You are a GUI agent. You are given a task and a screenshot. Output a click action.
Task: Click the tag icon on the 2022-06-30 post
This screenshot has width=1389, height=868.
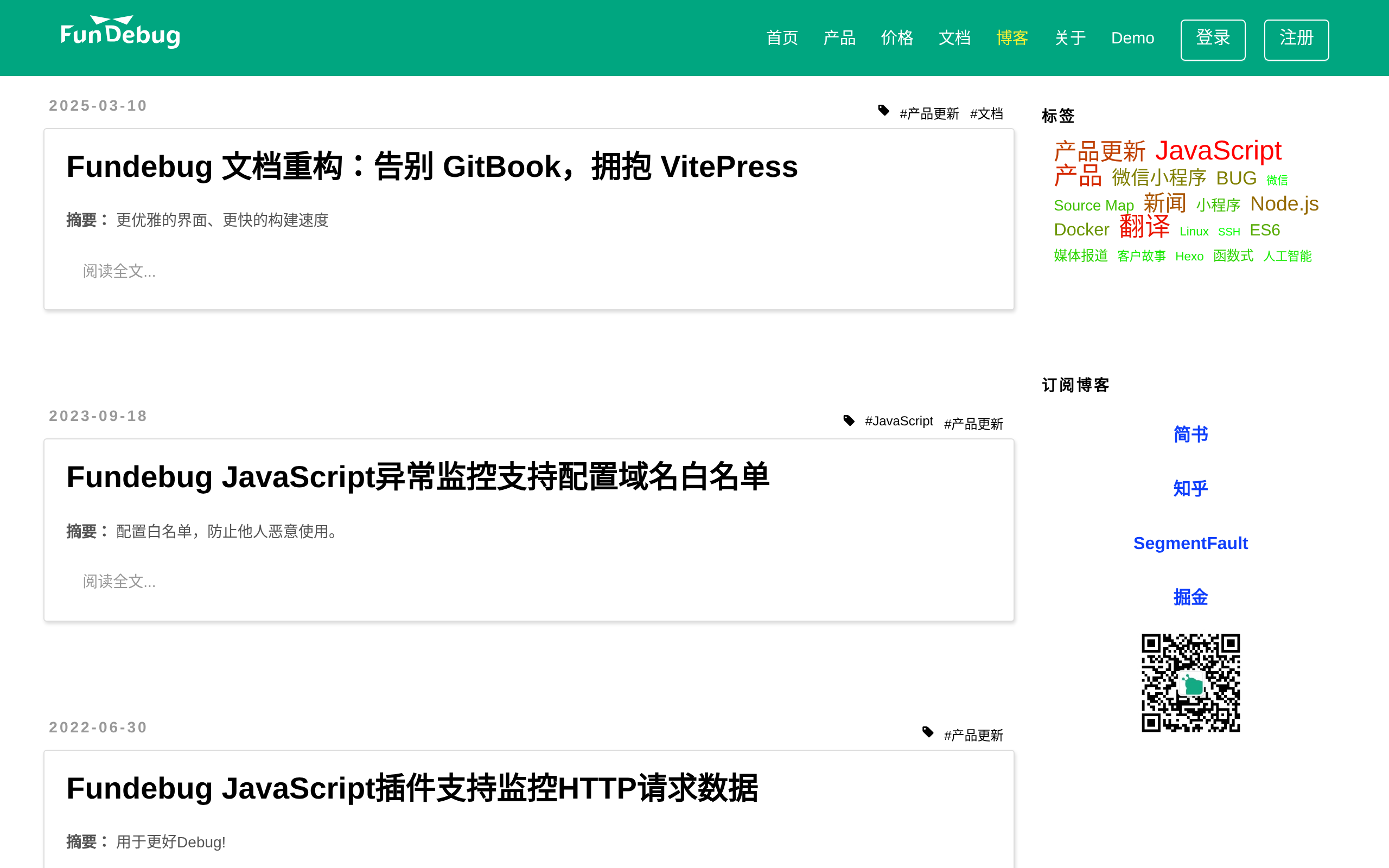[927, 732]
